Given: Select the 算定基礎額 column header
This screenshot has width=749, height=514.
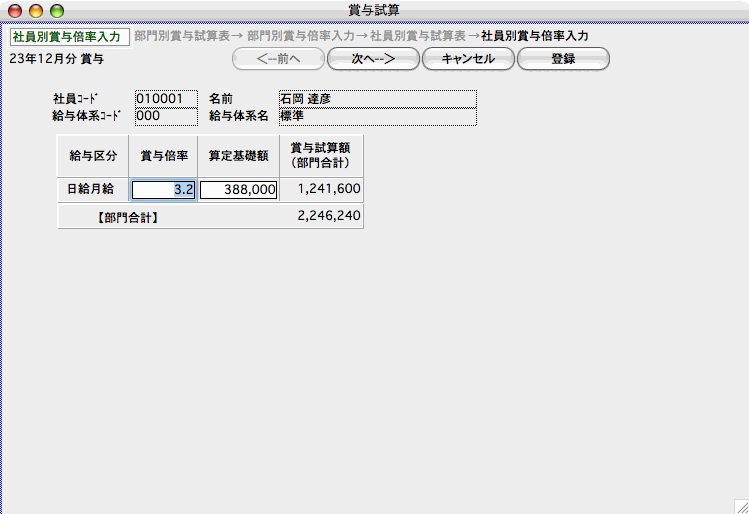Looking at the screenshot, I should (x=239, y=156).
